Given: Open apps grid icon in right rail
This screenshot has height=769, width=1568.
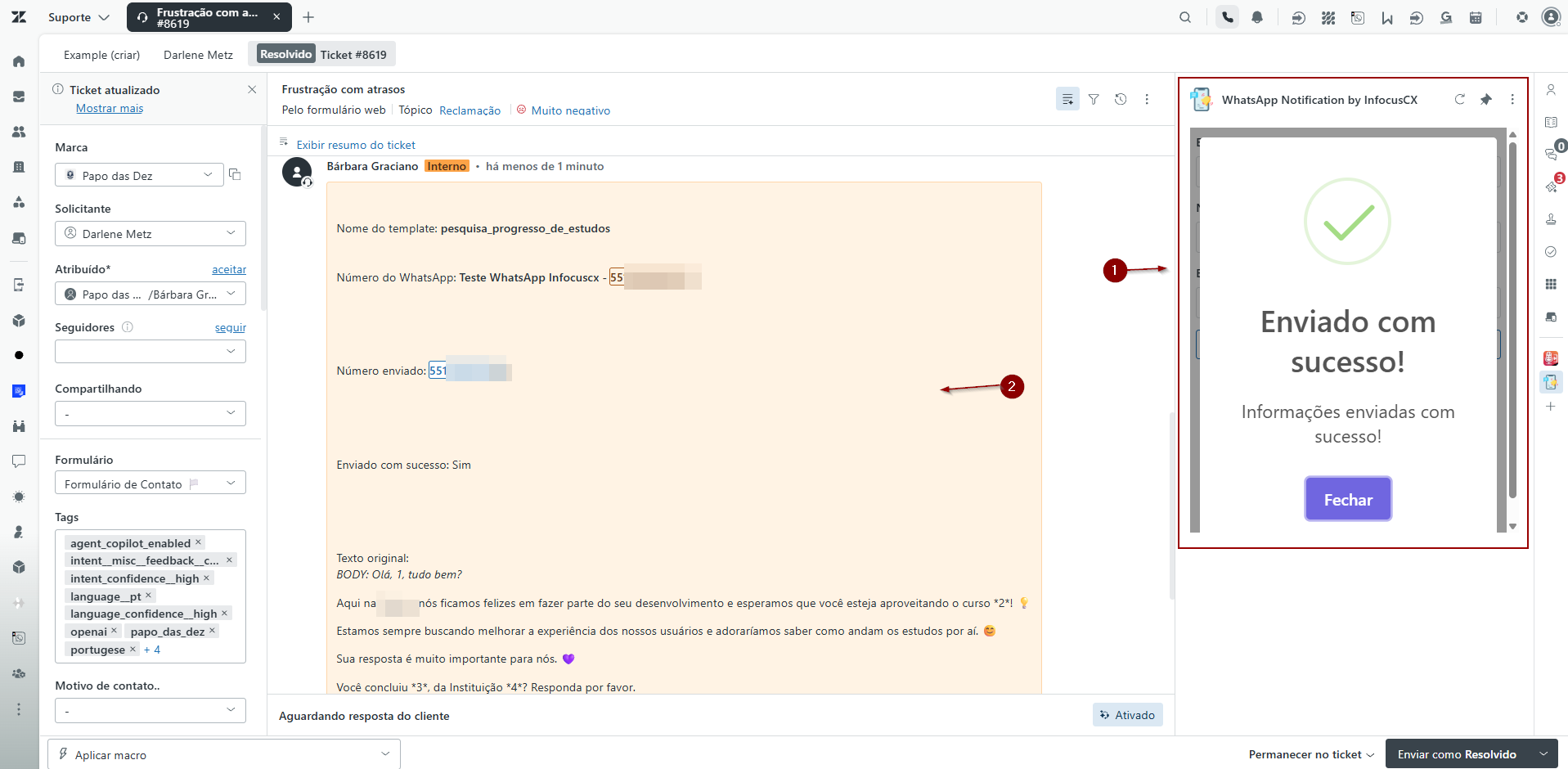Looking at the screenshot, I should point(1550,284).
